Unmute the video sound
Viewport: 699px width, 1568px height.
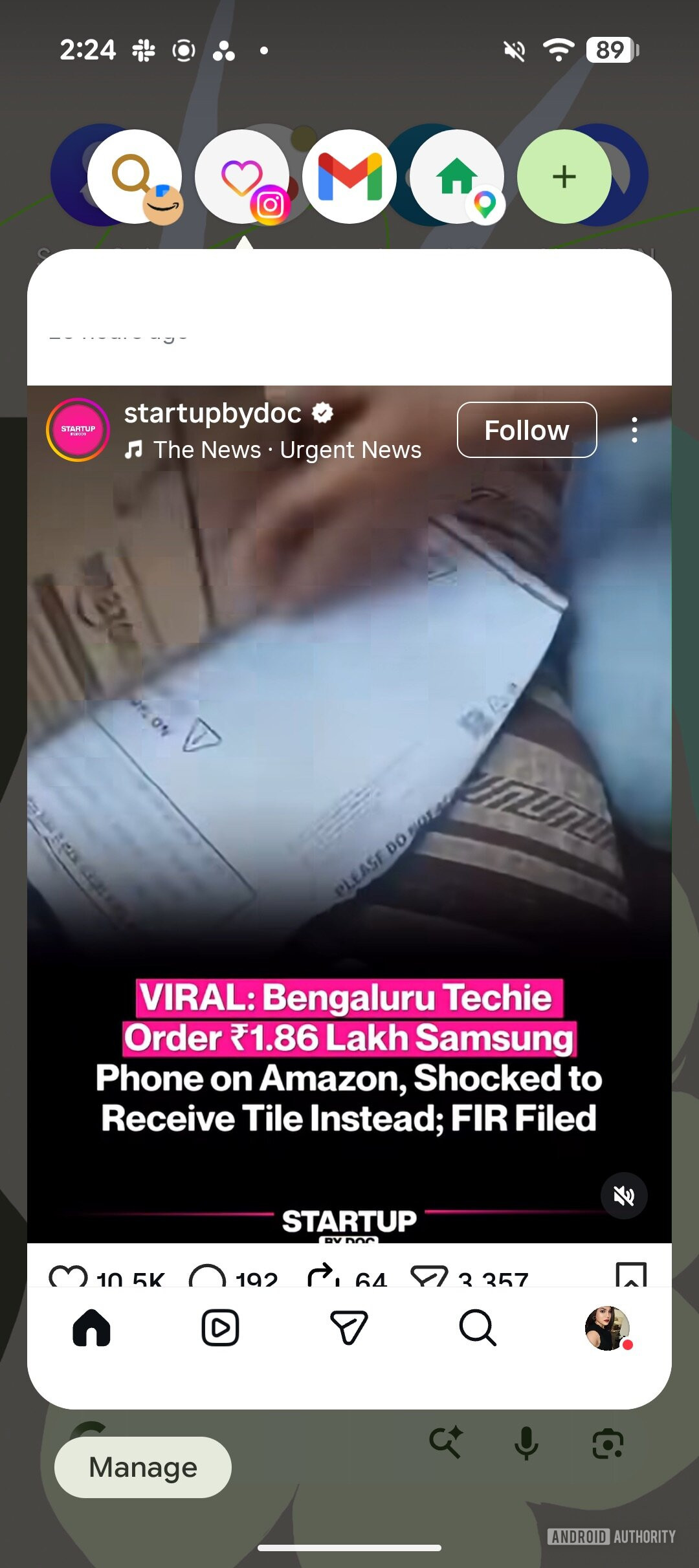pos(624,1195)
